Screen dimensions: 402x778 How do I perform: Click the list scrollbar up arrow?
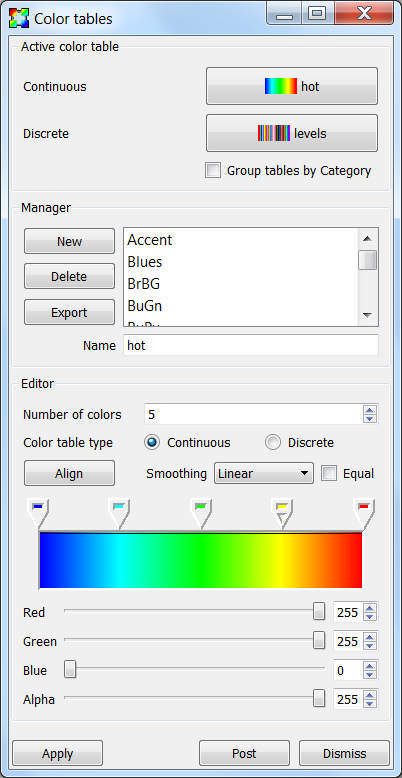coord(368,239)
